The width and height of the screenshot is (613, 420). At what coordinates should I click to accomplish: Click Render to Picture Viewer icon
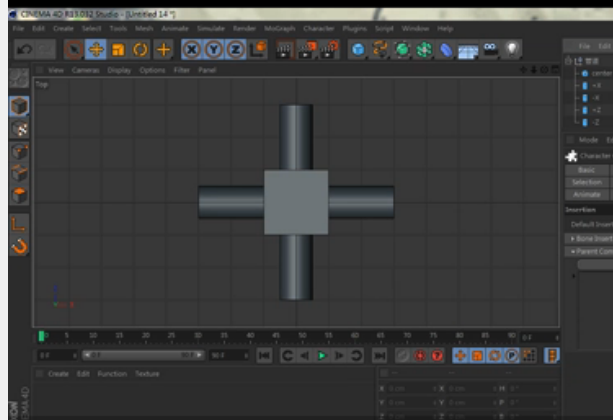(307, 50)
